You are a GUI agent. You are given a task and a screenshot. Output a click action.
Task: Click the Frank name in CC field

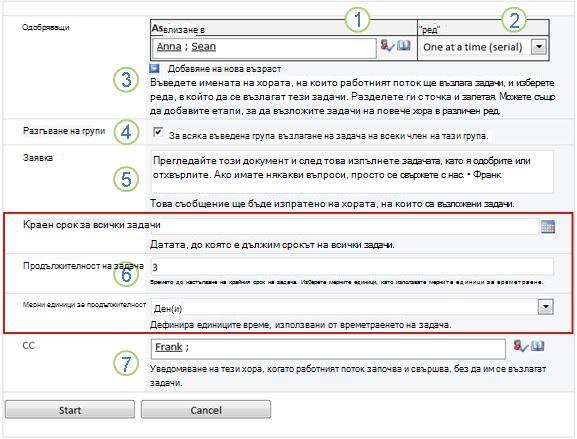click(x=169, y=347)
